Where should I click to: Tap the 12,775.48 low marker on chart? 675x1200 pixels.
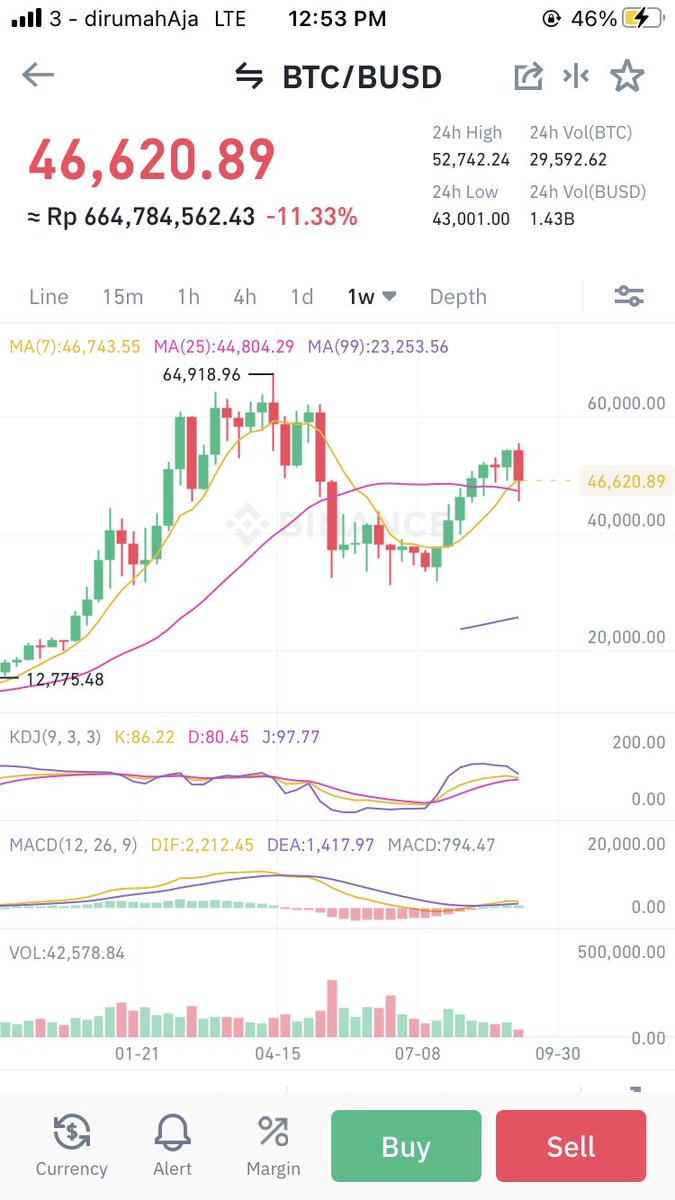65,679
